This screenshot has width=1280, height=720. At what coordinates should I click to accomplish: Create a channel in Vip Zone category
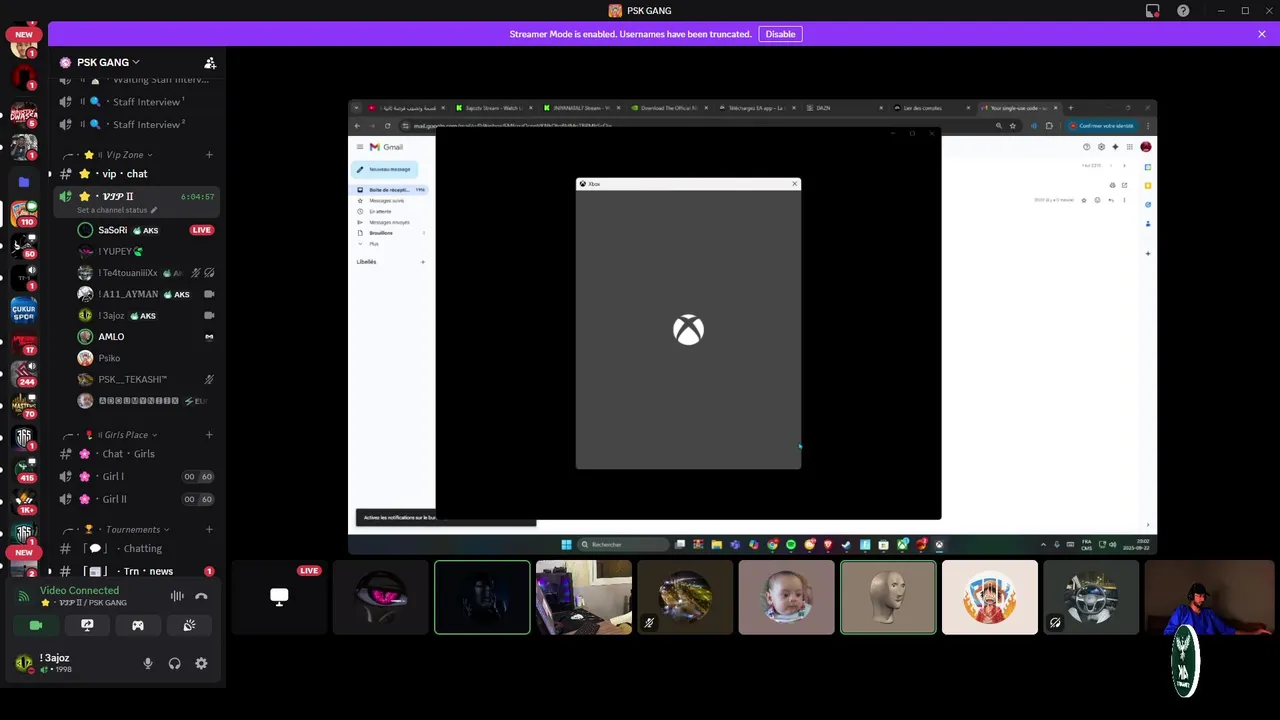pyautogui.click(x=209, y=155)
